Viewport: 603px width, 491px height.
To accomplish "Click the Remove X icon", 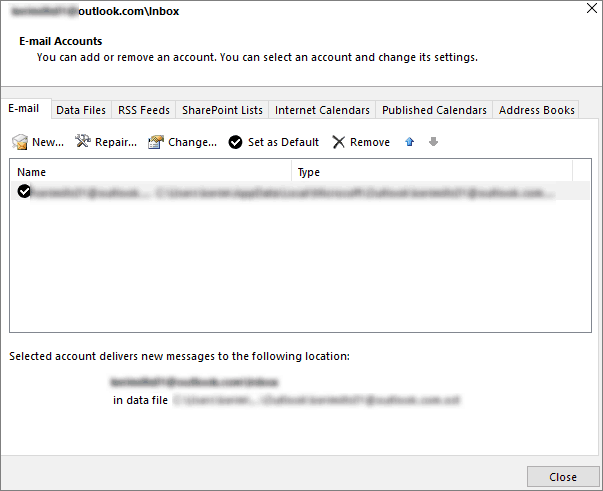I will [339, 142].
